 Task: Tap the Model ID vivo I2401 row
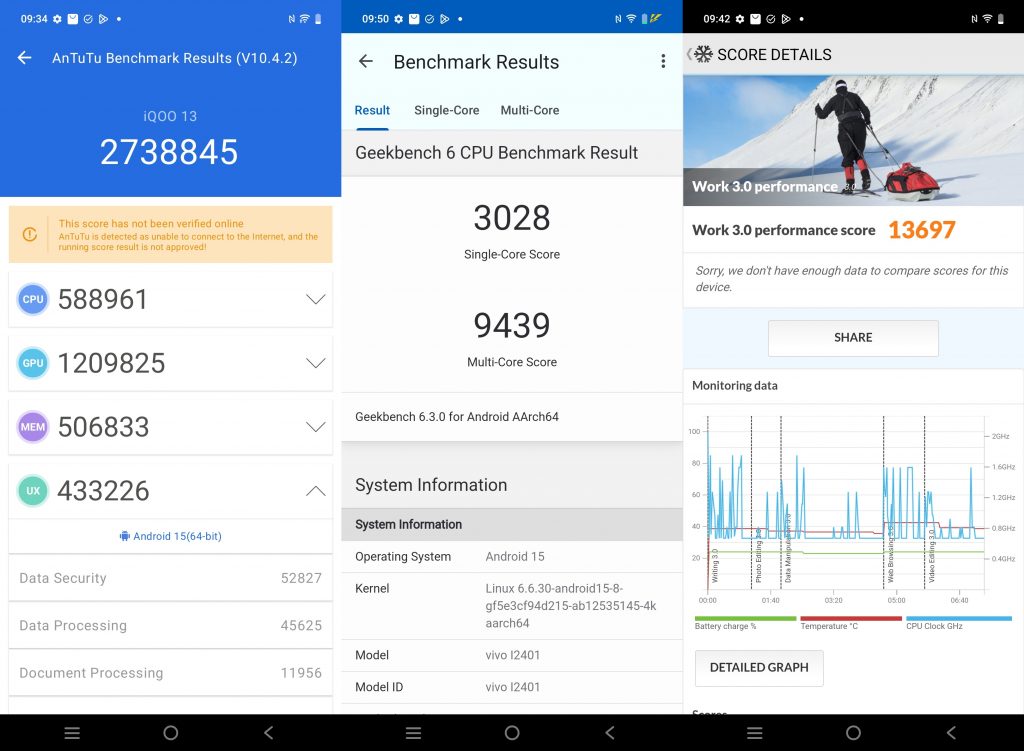[512, 687]
